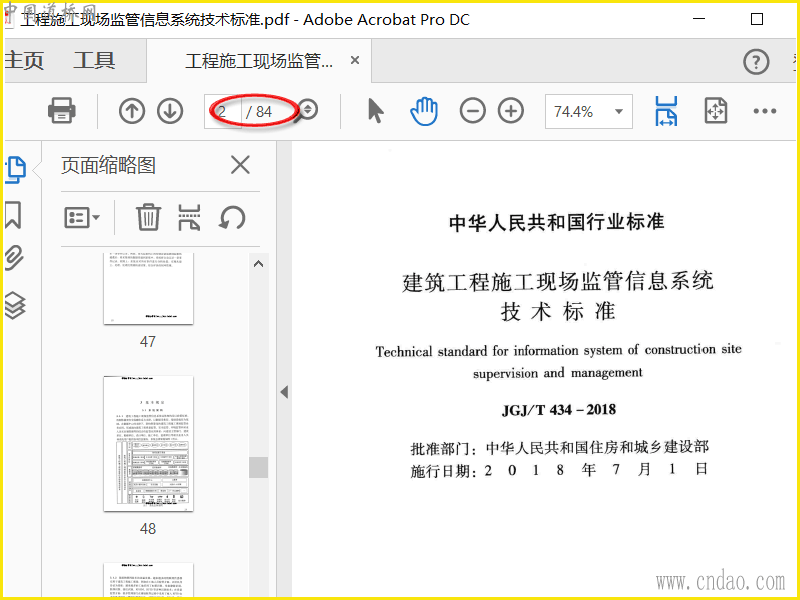
Task: Open the Layers sidebar icon
Action: click(x=15, y=306)
